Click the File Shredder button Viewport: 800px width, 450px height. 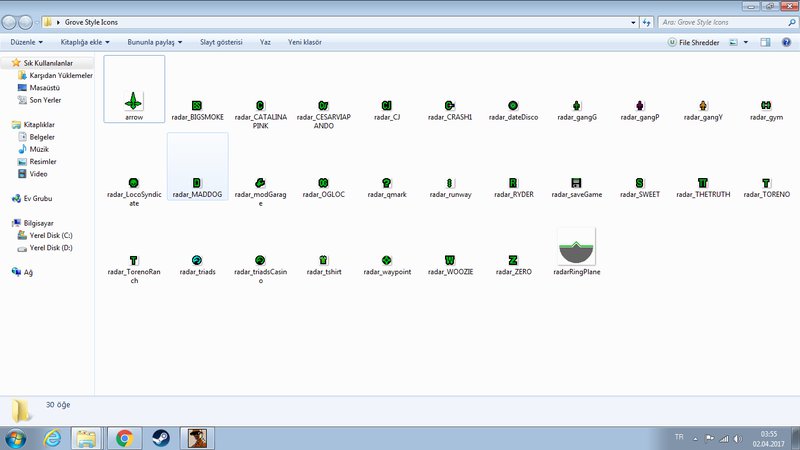[x=693, y=42]
